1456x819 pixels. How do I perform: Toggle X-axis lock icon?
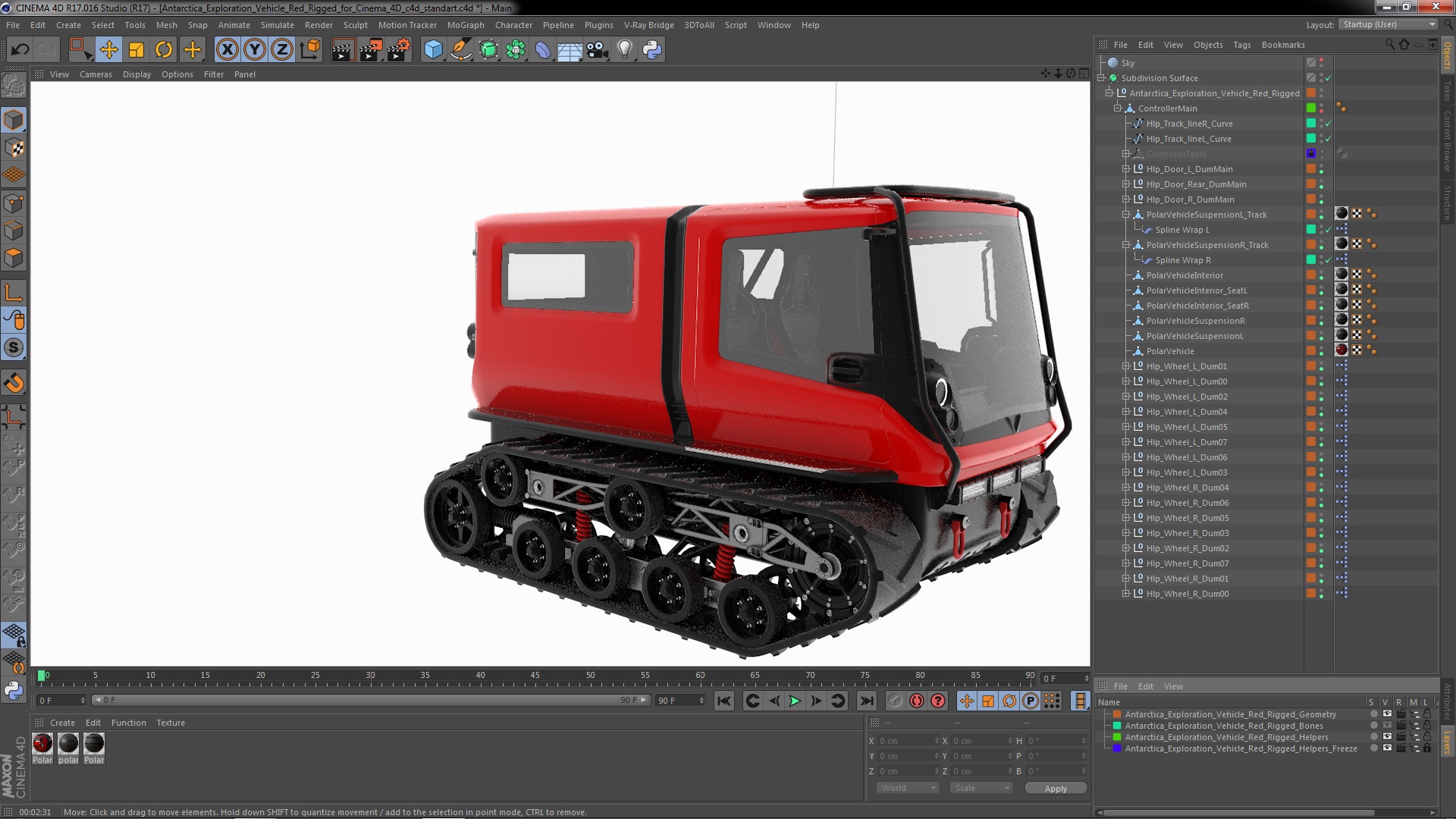227,50
